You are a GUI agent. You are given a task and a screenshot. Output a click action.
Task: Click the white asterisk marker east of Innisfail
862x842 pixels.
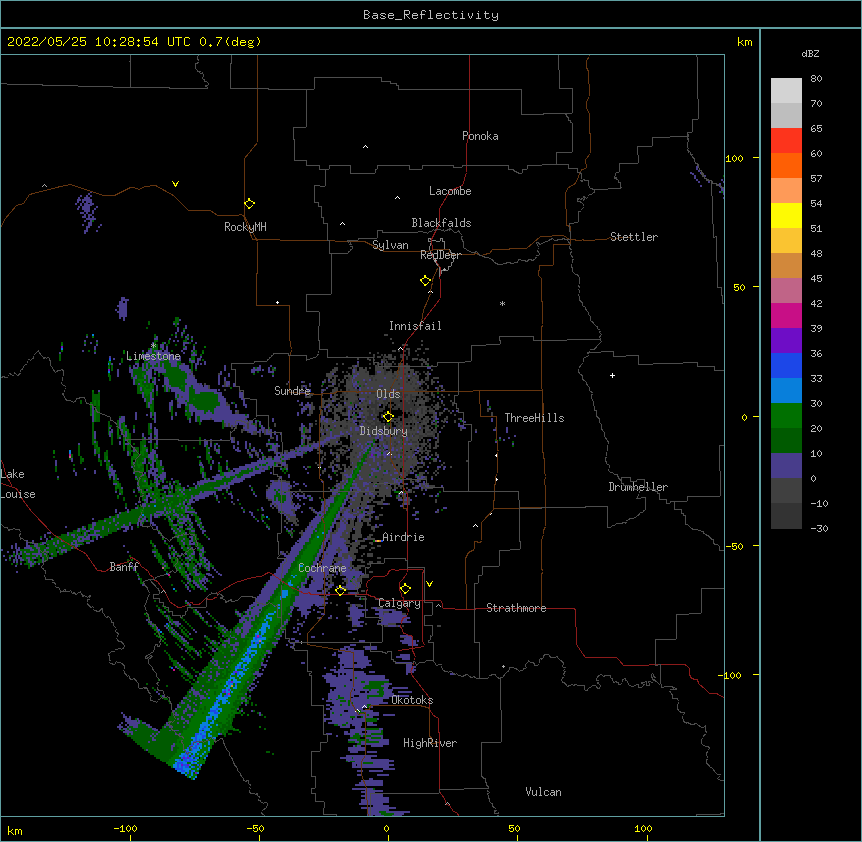(502, 303)
